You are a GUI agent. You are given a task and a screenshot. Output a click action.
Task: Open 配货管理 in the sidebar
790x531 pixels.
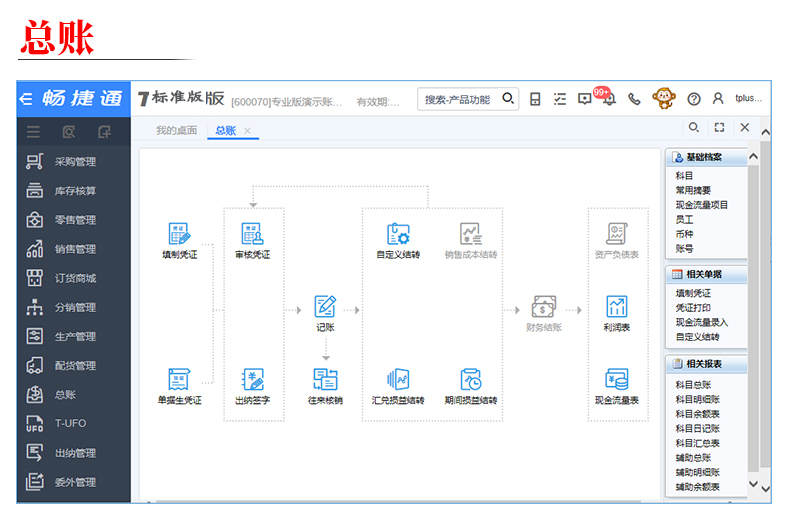[74, 366]
